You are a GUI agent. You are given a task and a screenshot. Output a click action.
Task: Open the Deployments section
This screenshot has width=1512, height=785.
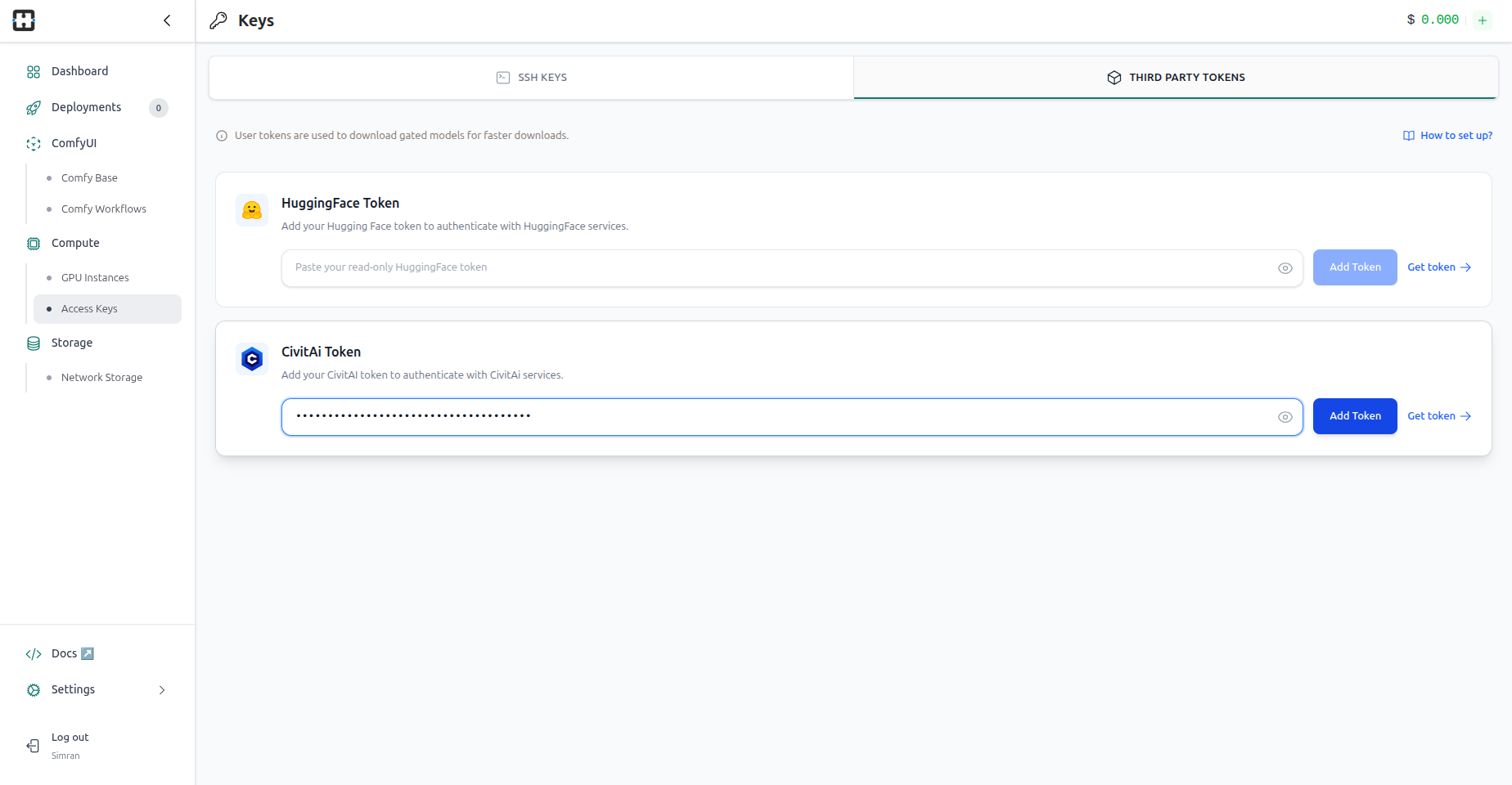pos(86,107)
